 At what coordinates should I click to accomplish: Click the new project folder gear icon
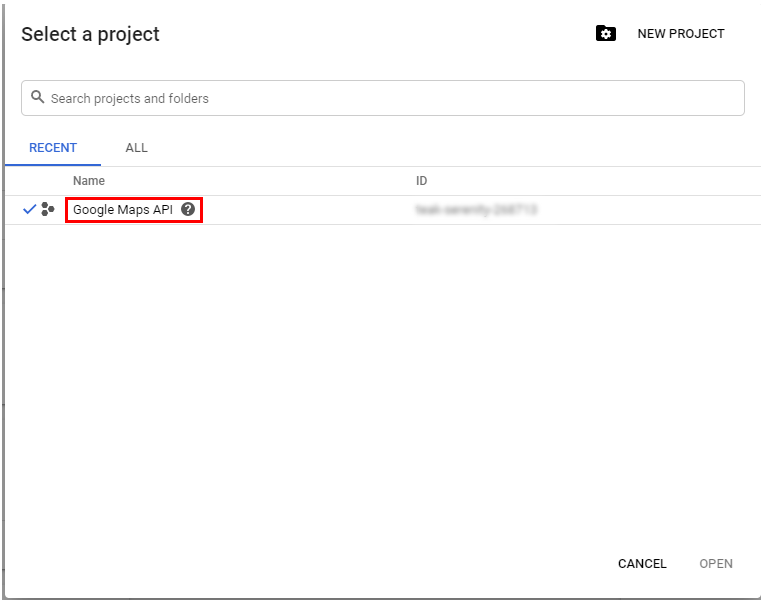[606, 33]
